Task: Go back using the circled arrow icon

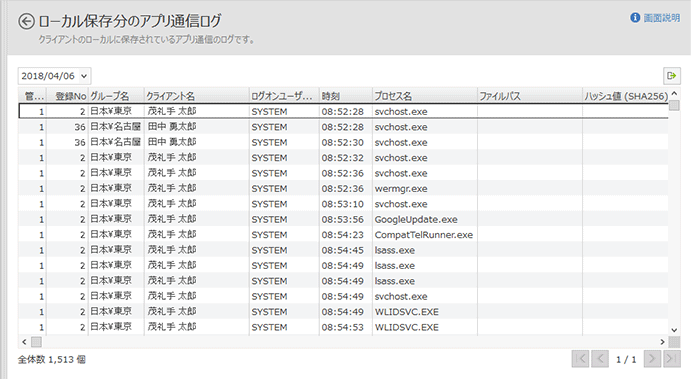Action: click(x=26, y=21)
